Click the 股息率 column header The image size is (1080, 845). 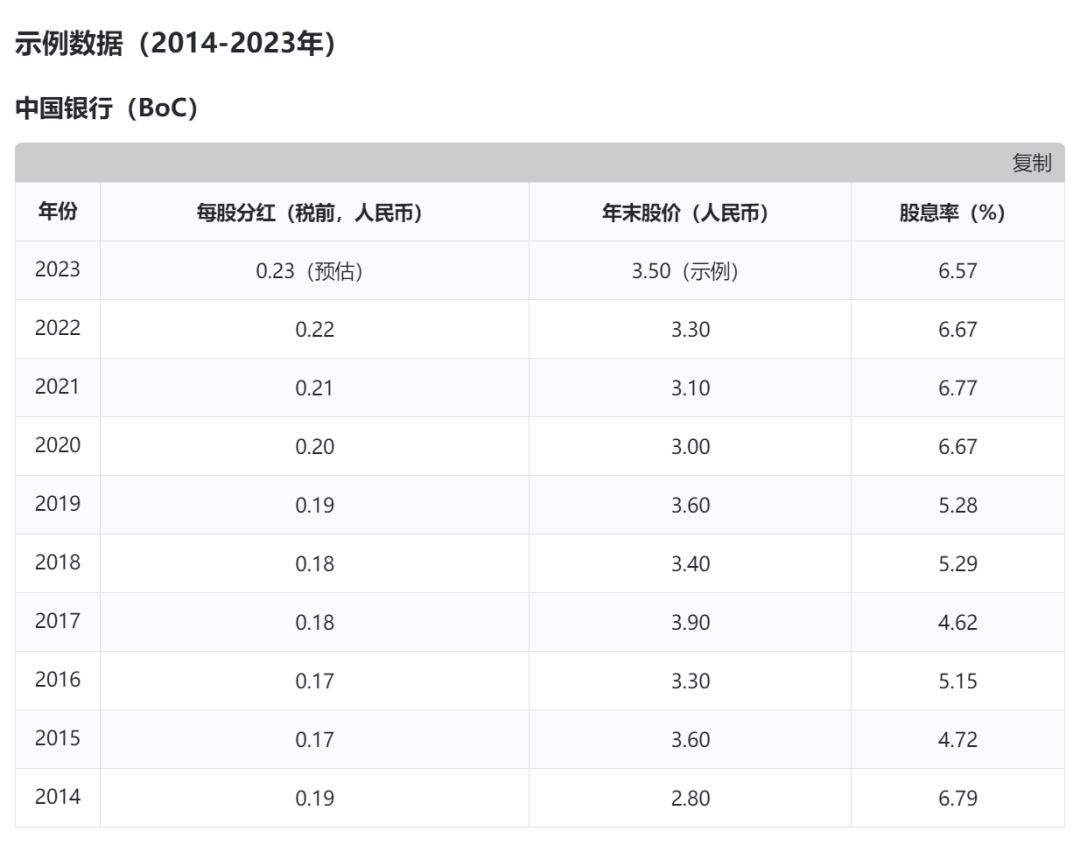[957, 212]
